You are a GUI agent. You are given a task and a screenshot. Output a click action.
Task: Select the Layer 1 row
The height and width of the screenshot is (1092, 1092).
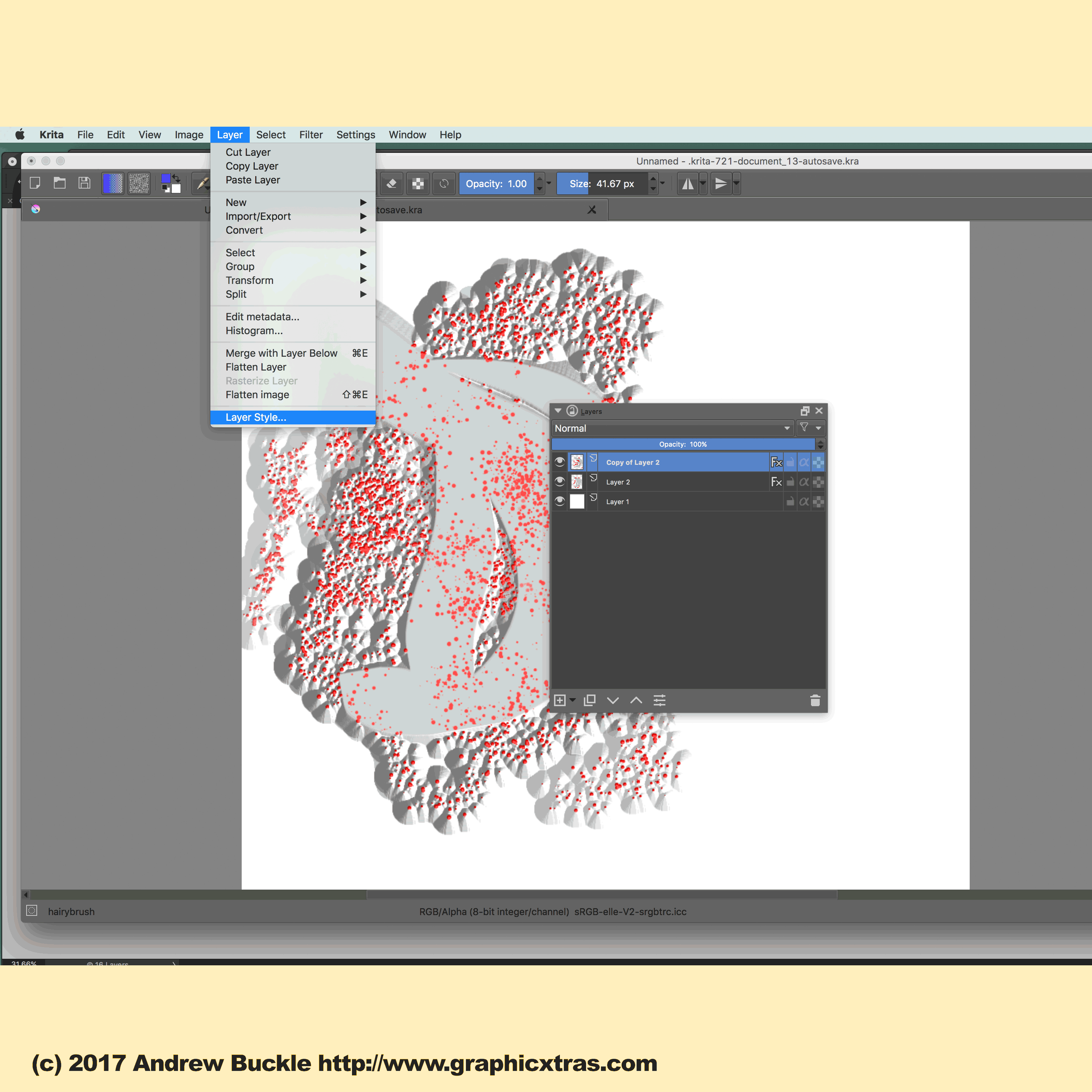pos(688,501)
